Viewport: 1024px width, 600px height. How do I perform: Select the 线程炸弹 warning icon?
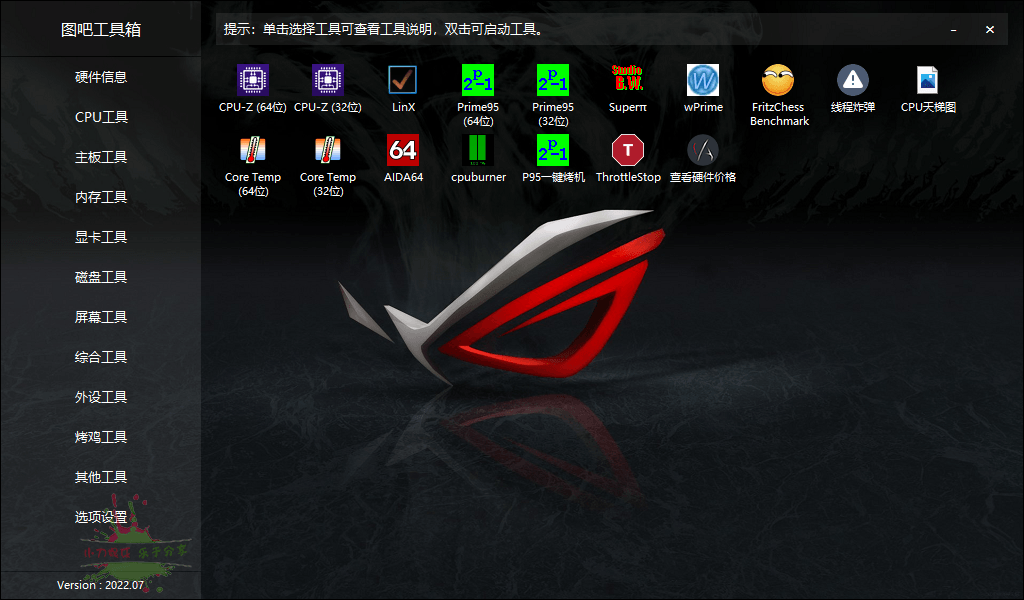pyautogui.click(x=853, y=80)
